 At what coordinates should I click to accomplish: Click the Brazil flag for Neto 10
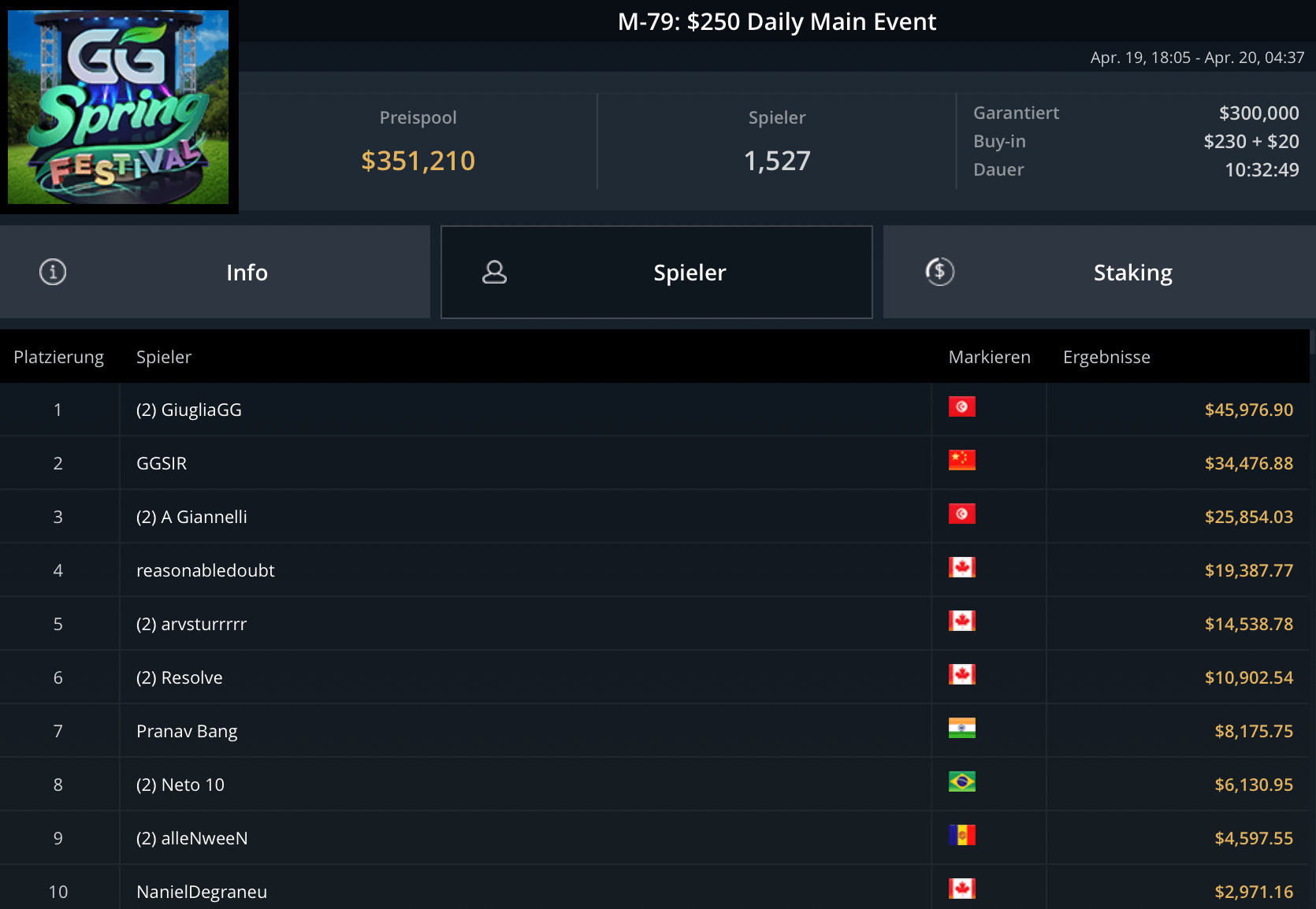[961, 782]
